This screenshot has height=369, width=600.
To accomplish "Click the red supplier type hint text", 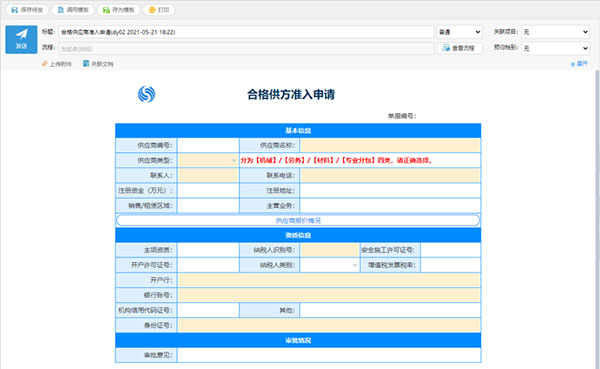I will pos(336,160).
